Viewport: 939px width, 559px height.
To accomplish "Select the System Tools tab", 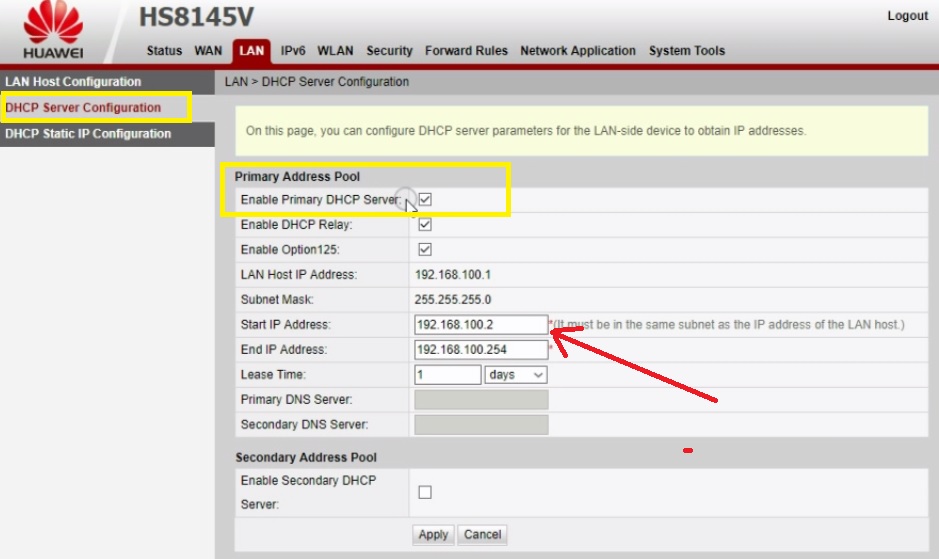I will [686, 51].
